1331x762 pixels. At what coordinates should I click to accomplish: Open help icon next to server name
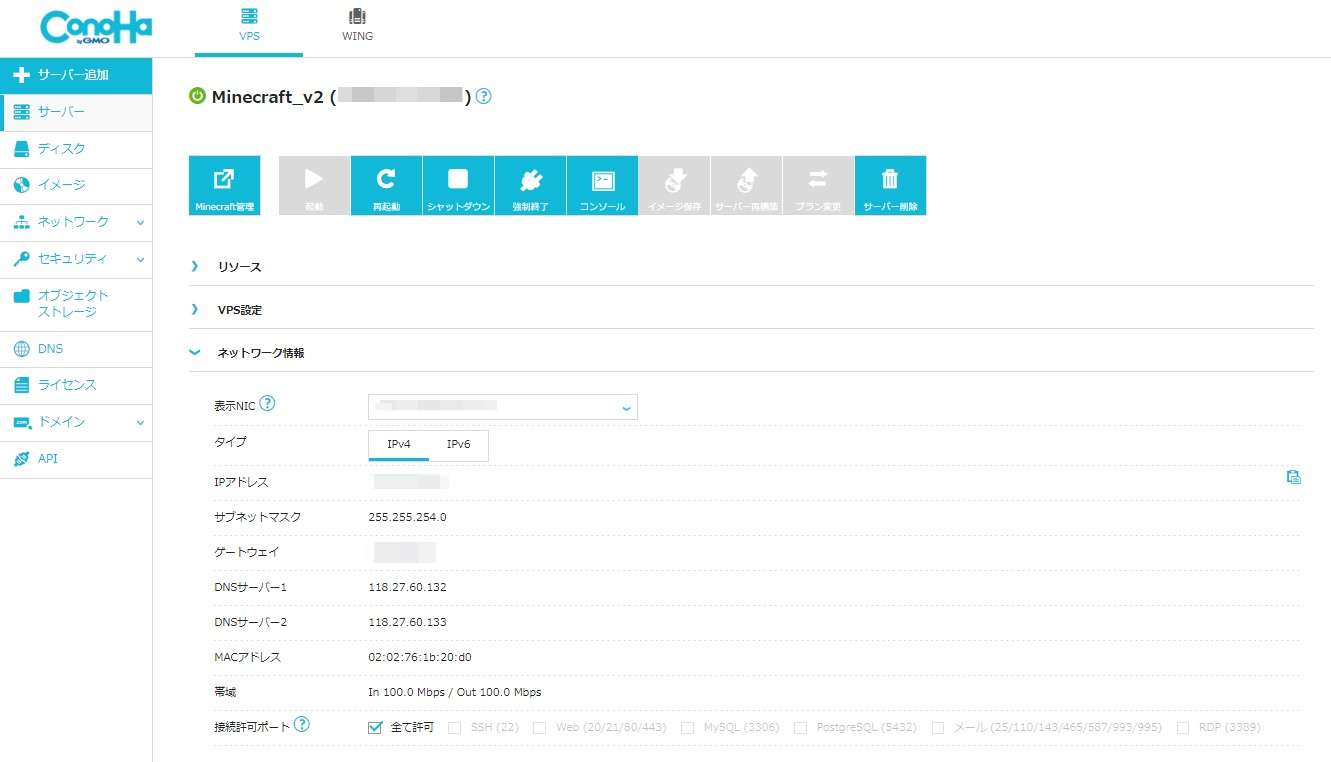click(x=484, y=96)
